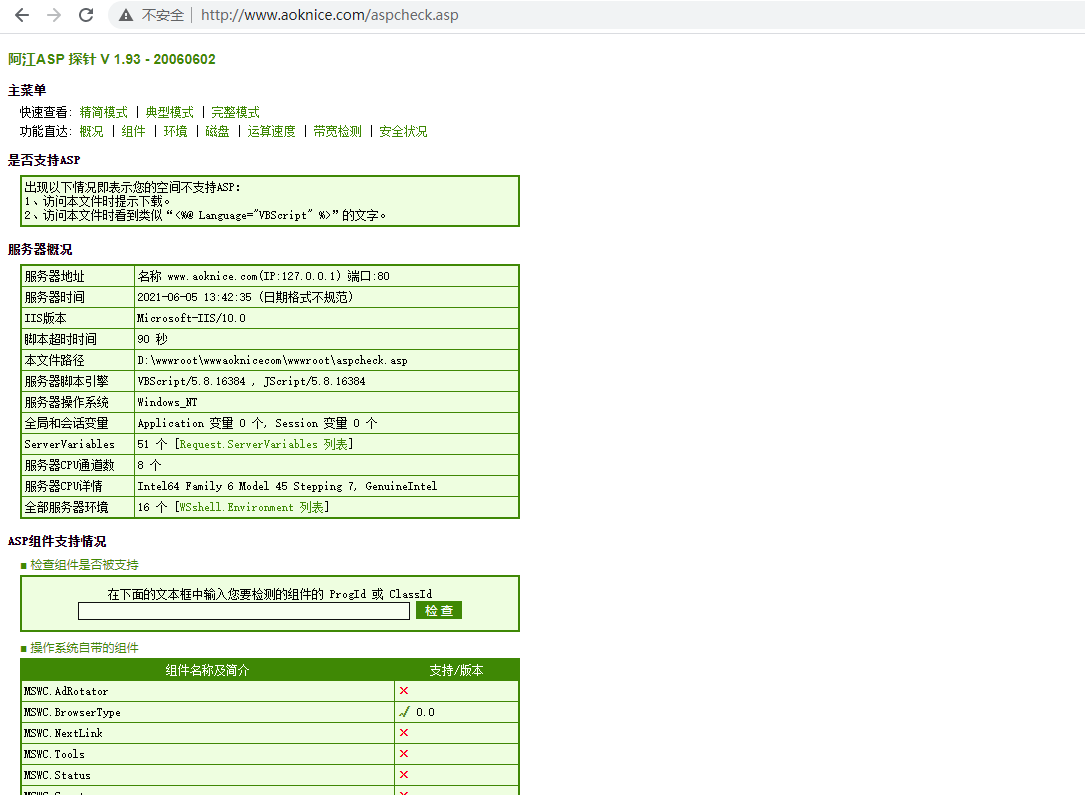Open Request.ServerVariables 列表 link
Screen dimensions: 1085x795
tap(263, 444)
